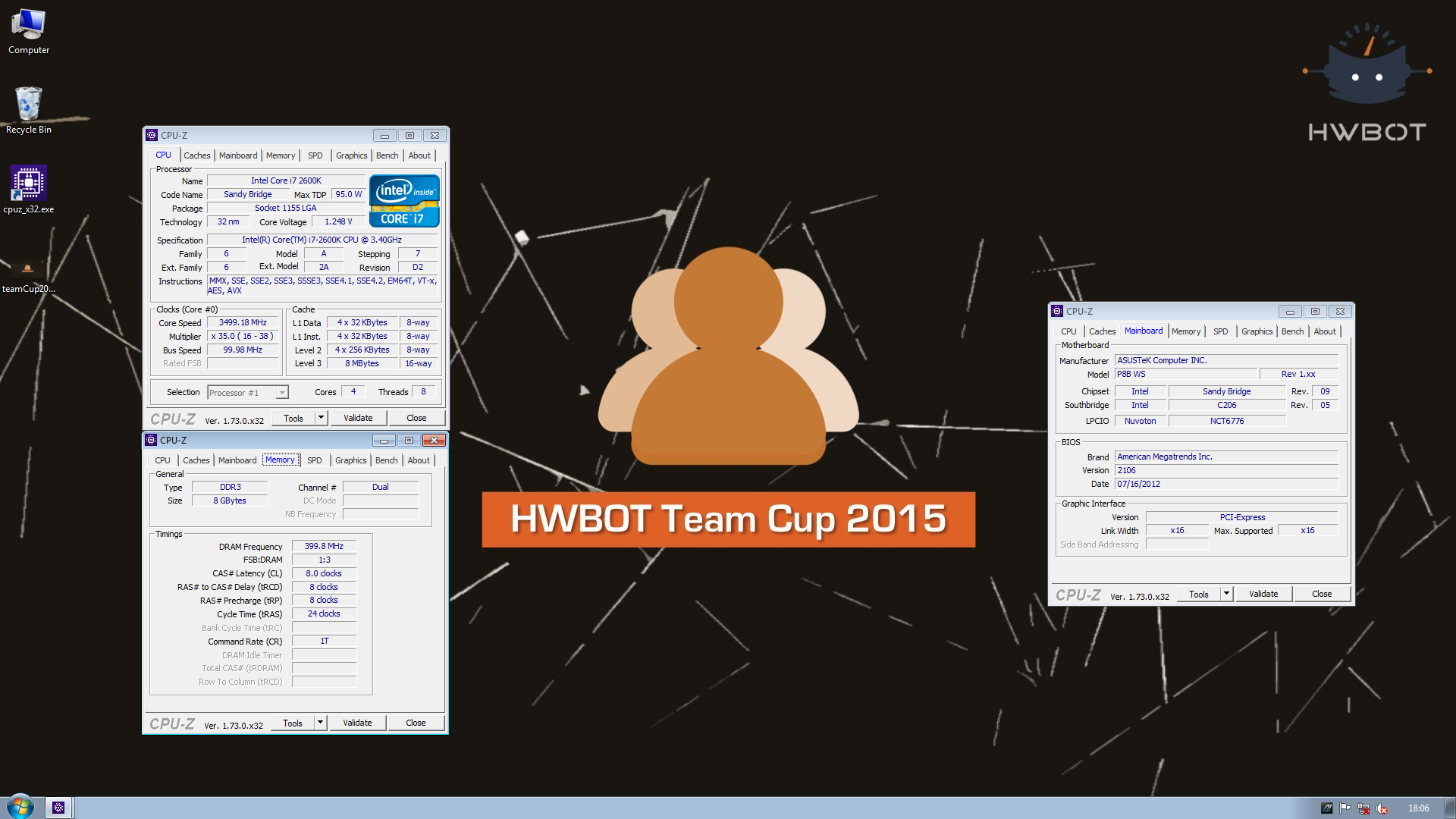Click the multiplier value x 35.0 ( 16 - 38 )
This screenshot has height=819, width=1456.
pos(243,336)
